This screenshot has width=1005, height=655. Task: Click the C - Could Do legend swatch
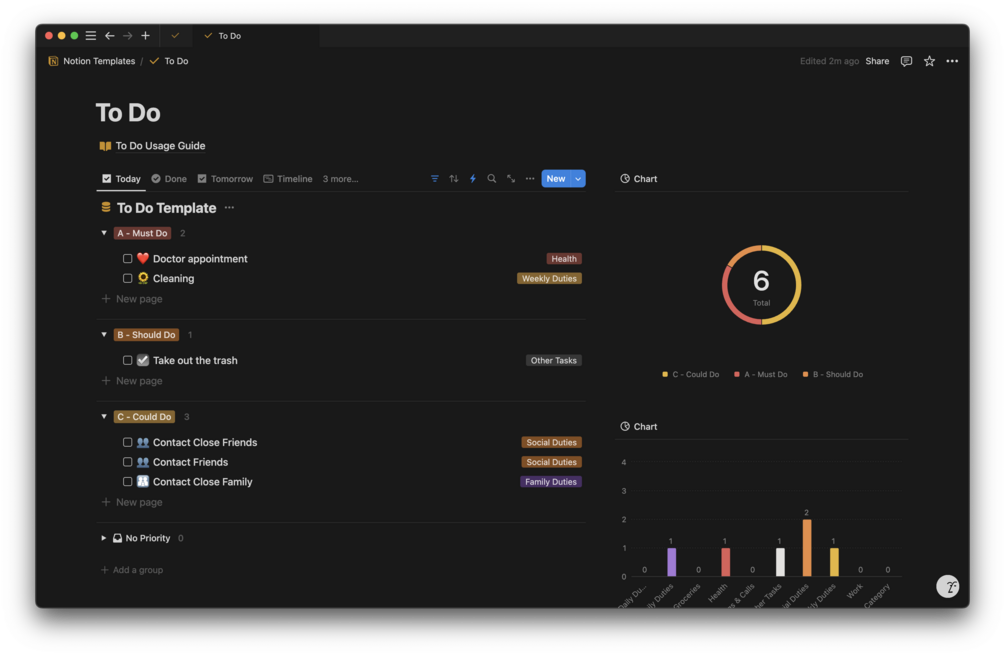[x=665, y=374]
